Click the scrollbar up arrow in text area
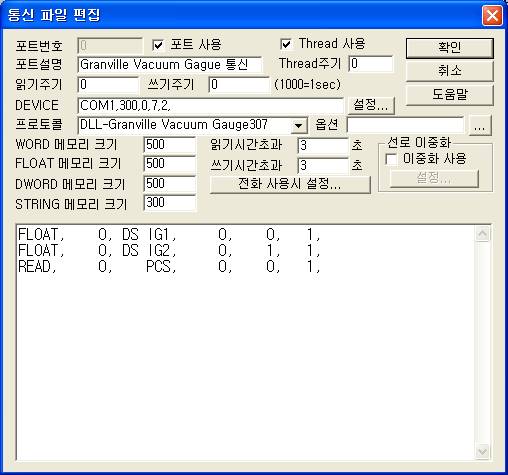The width and height of the screenshot is (508, 475). 482,234
